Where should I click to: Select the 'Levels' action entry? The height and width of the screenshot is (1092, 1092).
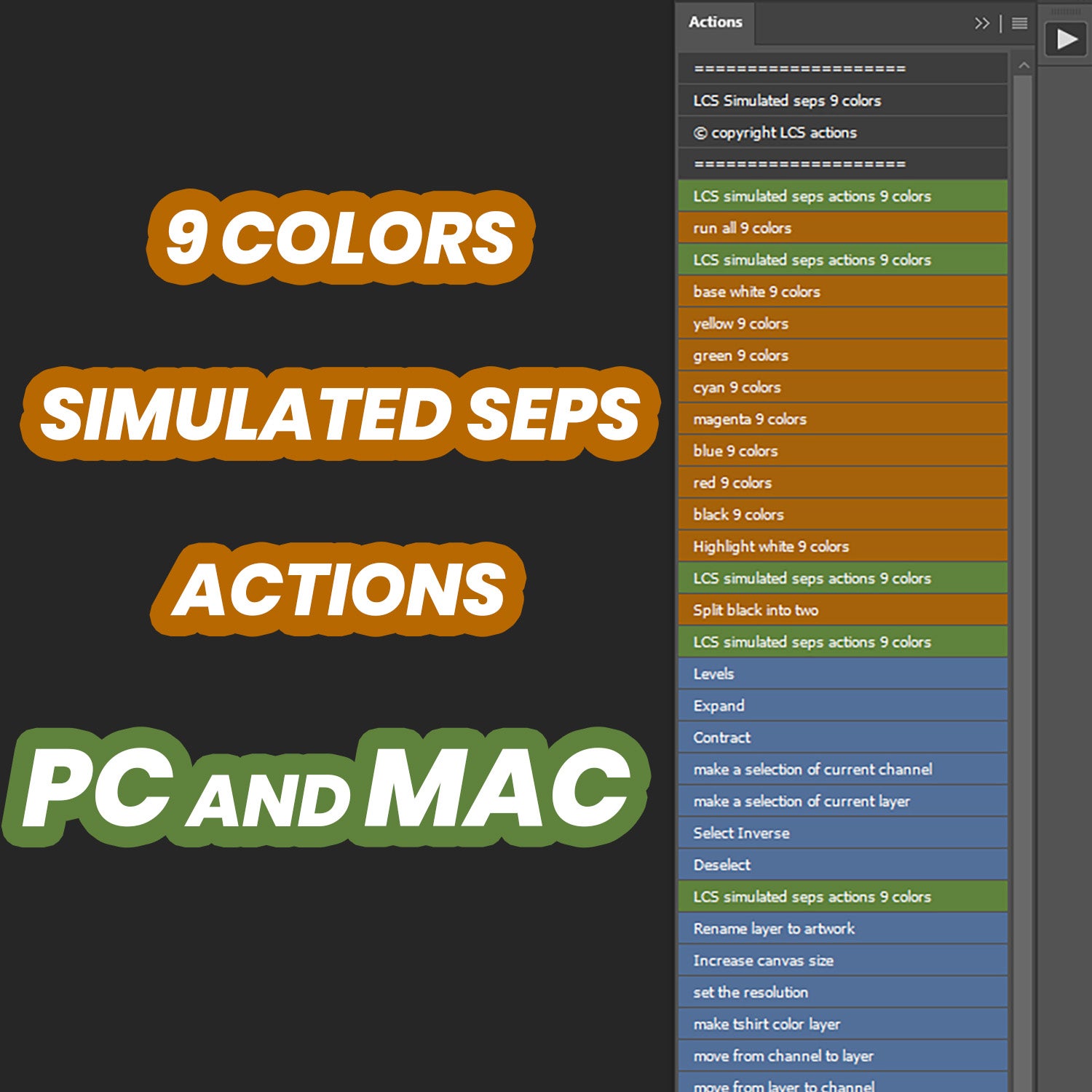[801, 674]
